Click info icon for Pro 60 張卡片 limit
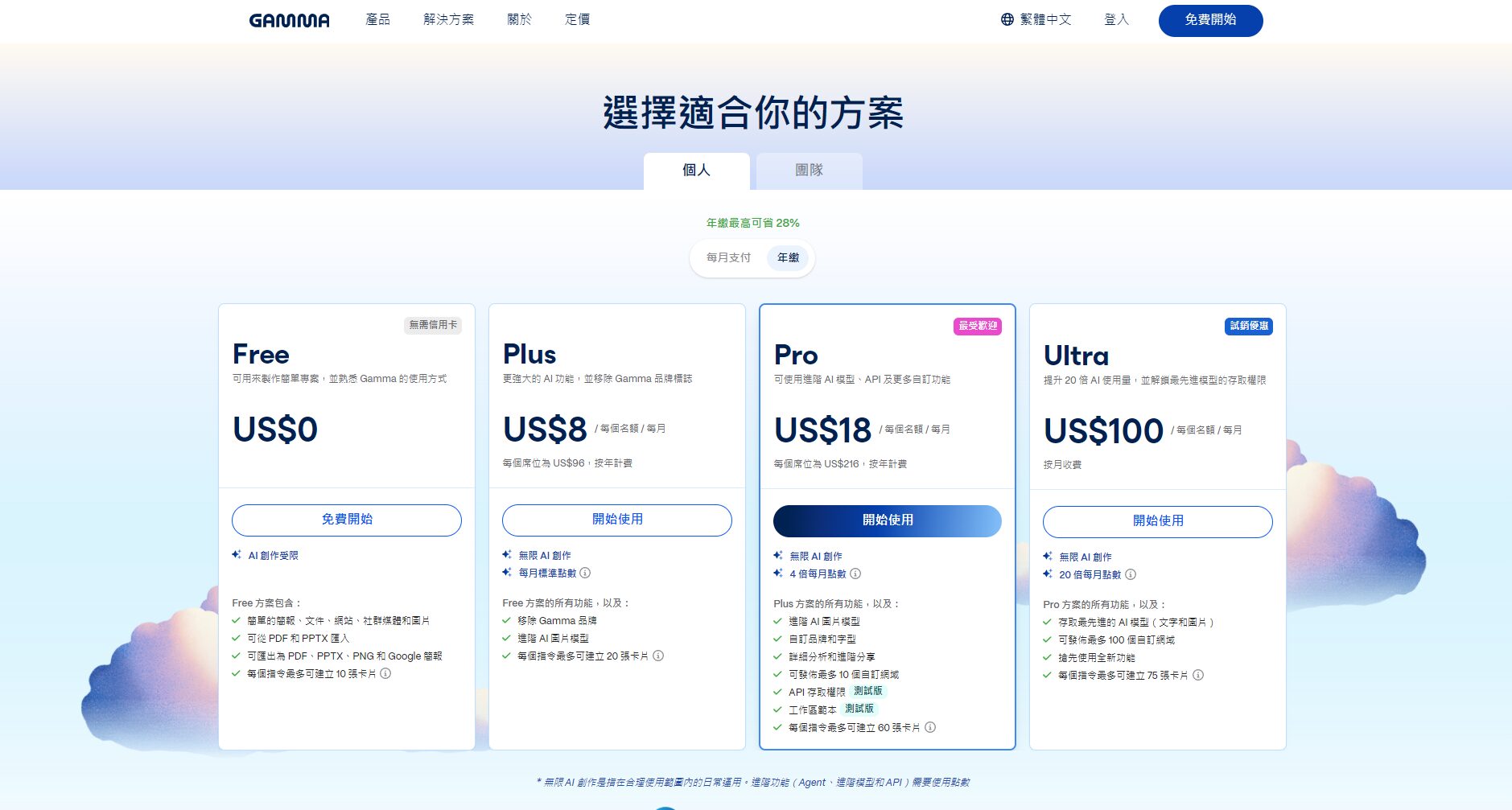Viewport: 1512px width, 810px height. 930,727
